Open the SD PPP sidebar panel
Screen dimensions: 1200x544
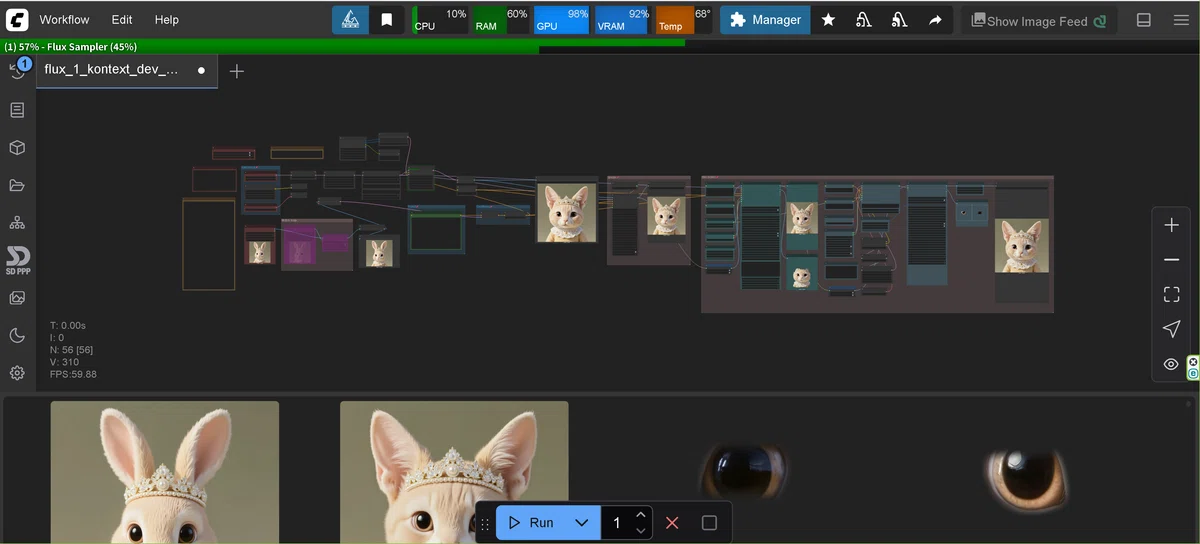(x=17, y=260)
